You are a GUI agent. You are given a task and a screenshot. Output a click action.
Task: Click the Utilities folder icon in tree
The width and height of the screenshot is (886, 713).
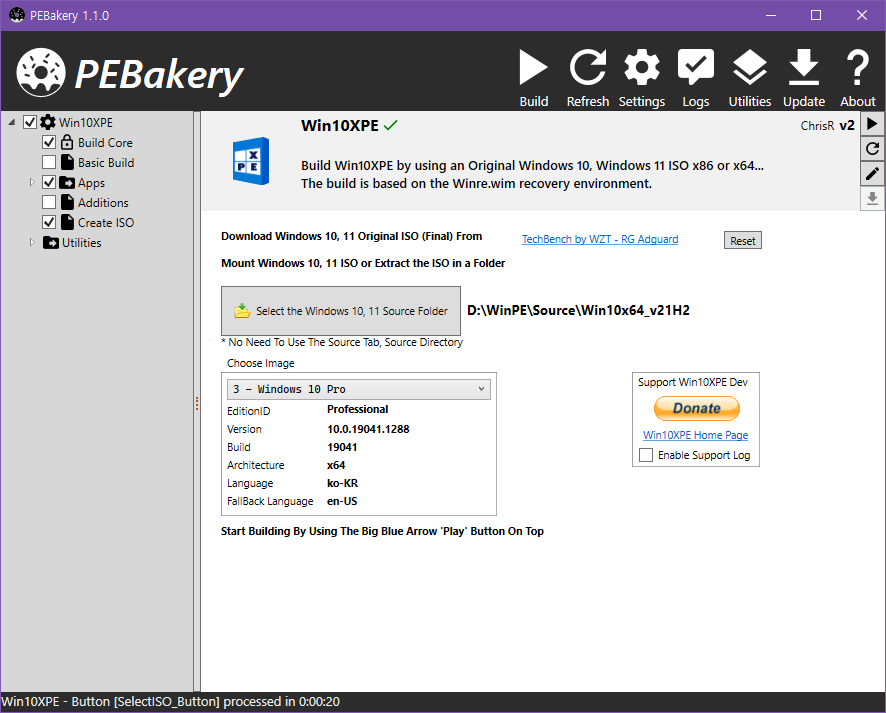[51, 242]
